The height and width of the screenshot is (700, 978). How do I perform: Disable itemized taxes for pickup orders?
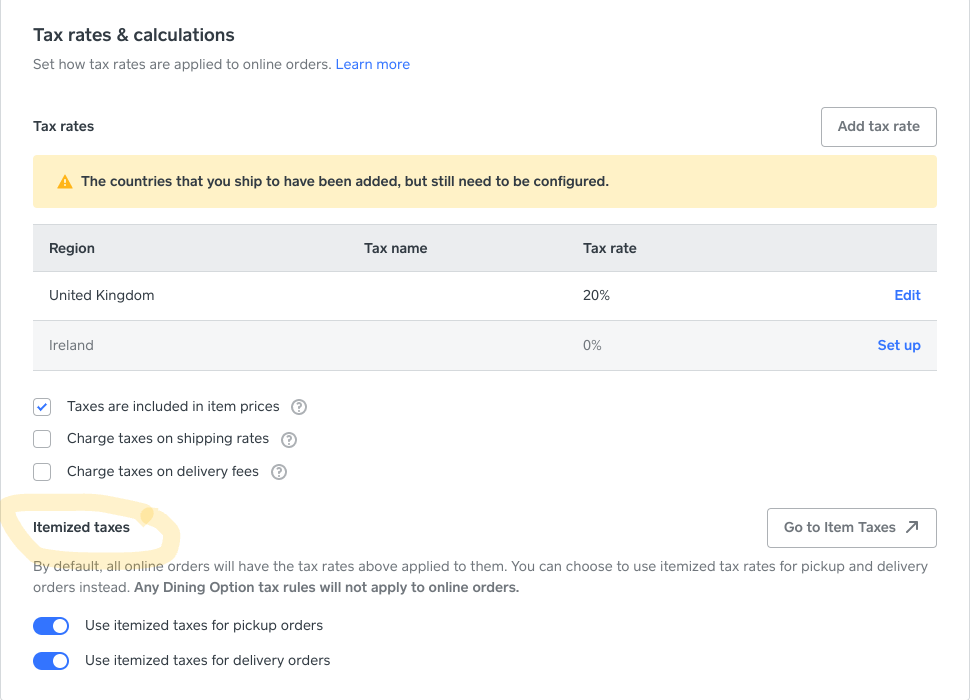51,626
